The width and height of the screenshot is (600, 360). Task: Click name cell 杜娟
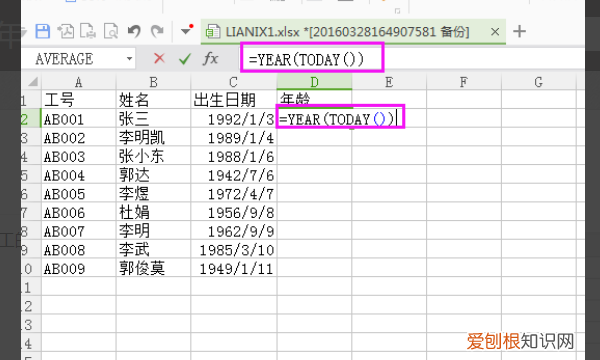(153, 212)
